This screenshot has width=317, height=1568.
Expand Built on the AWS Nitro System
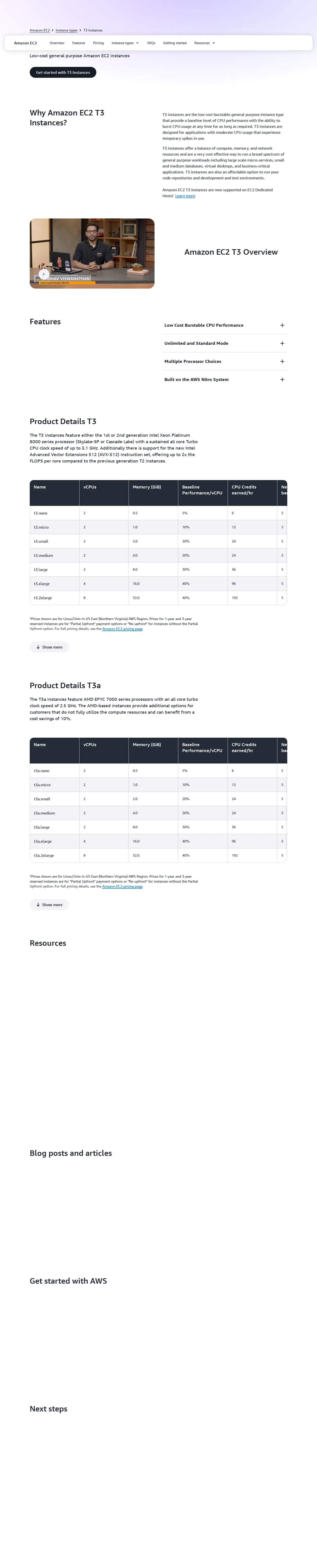click(x=282, y=380)
